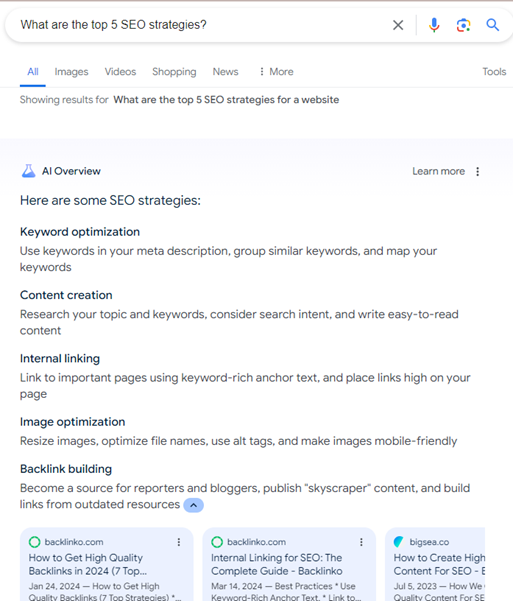Click 'Link to important pages' description
This screenshot has height=601, width=513.
(245, 386)
